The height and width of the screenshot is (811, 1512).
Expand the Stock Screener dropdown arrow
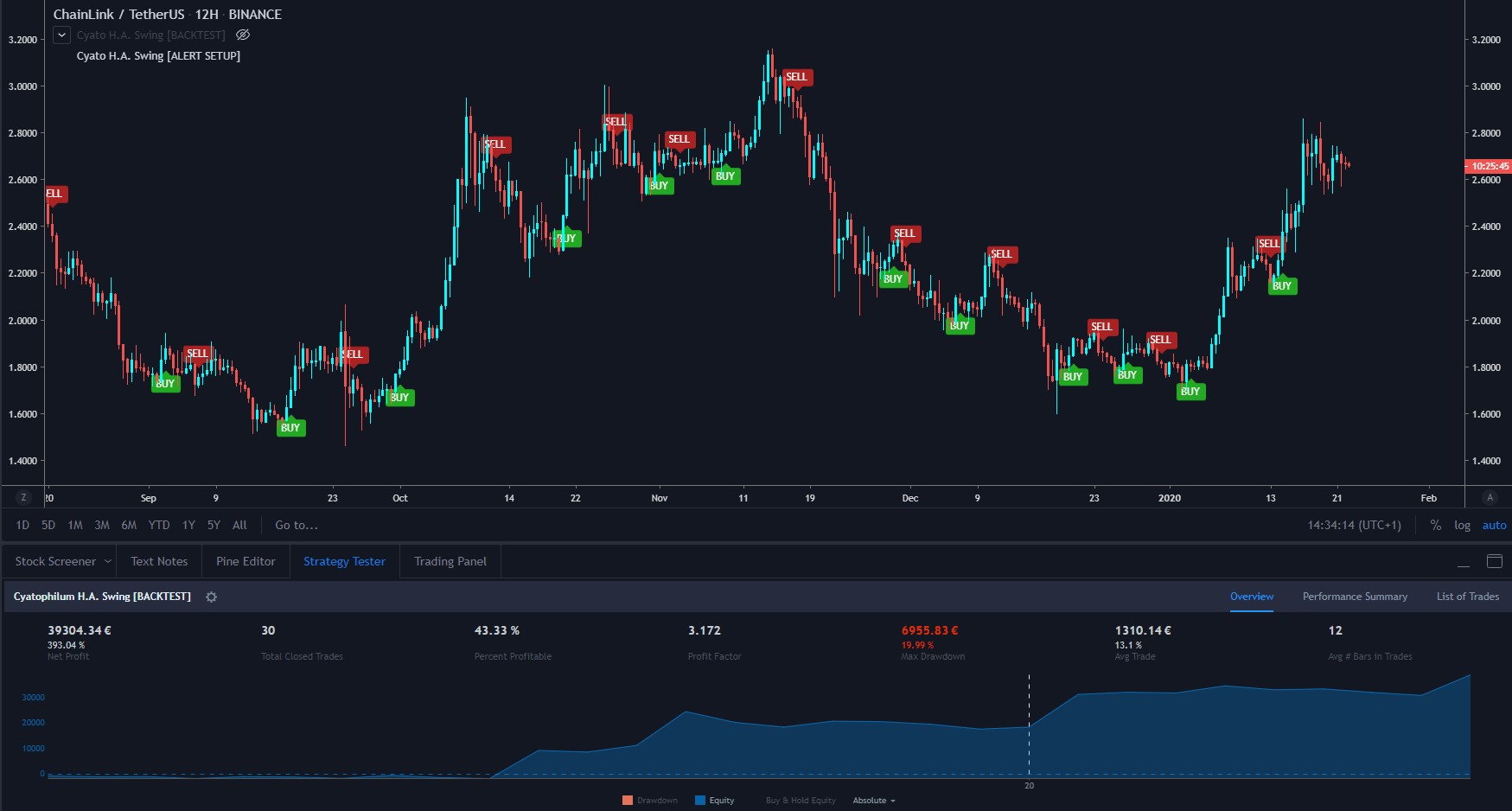click(108, 561)
